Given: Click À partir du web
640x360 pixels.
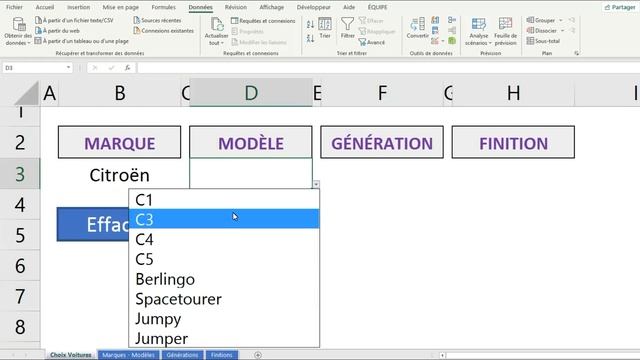Looking at the screenshot, I should coord(57,31).
